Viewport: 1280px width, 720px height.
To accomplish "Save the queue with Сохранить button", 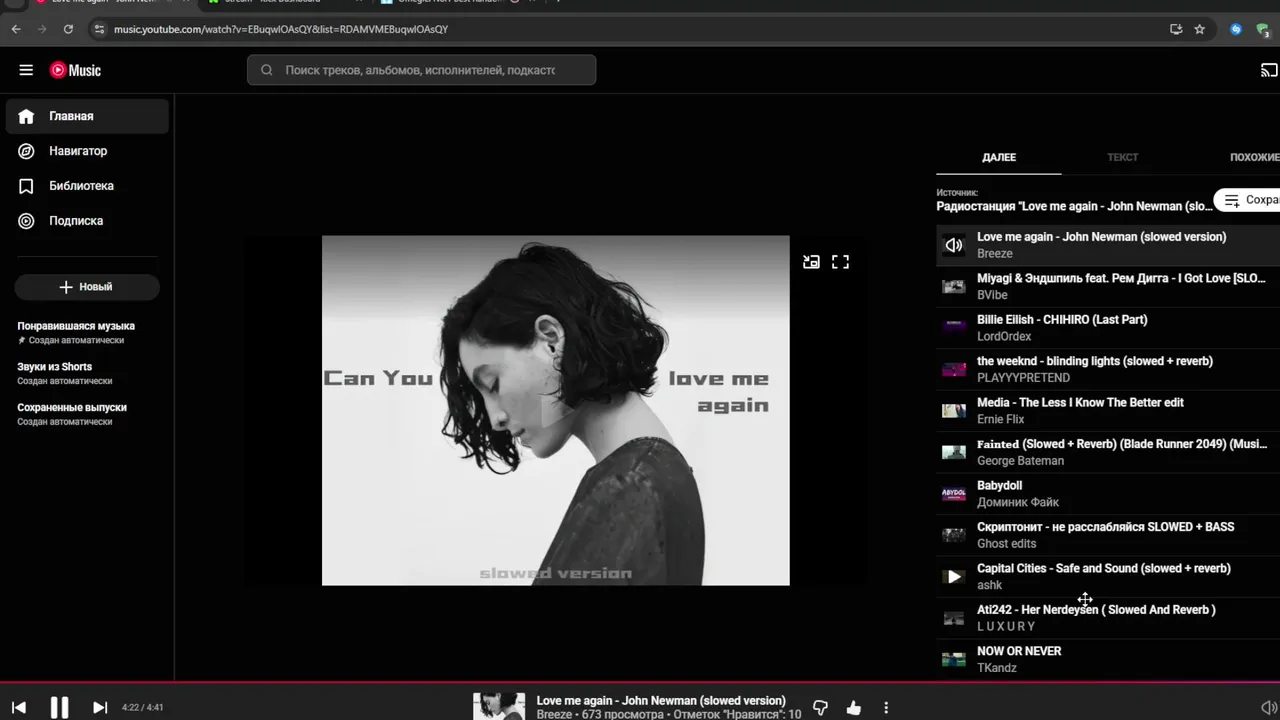I will 1248,200.
